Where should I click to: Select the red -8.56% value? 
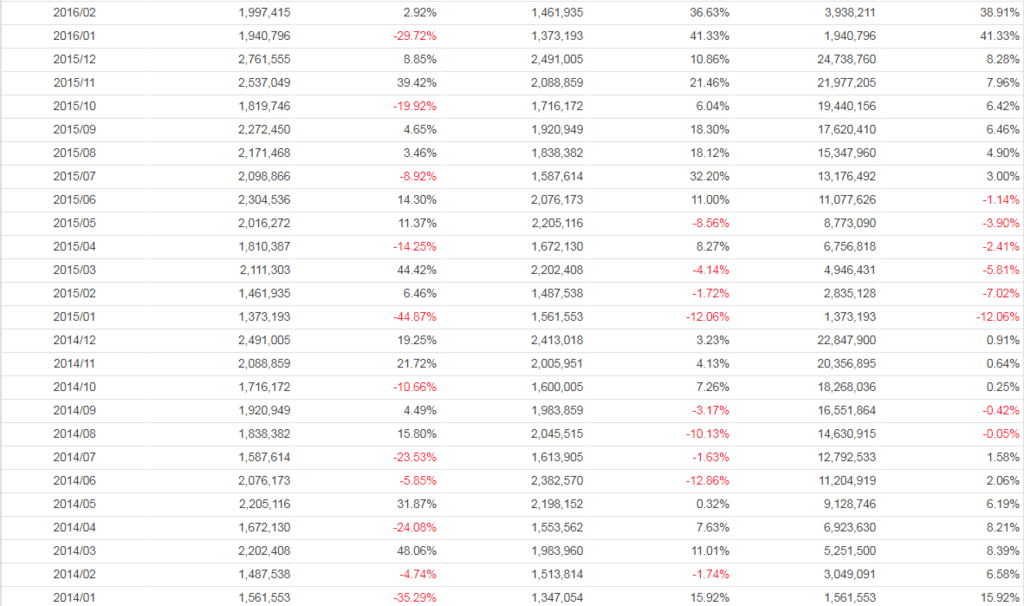click(x=709, y=223)
